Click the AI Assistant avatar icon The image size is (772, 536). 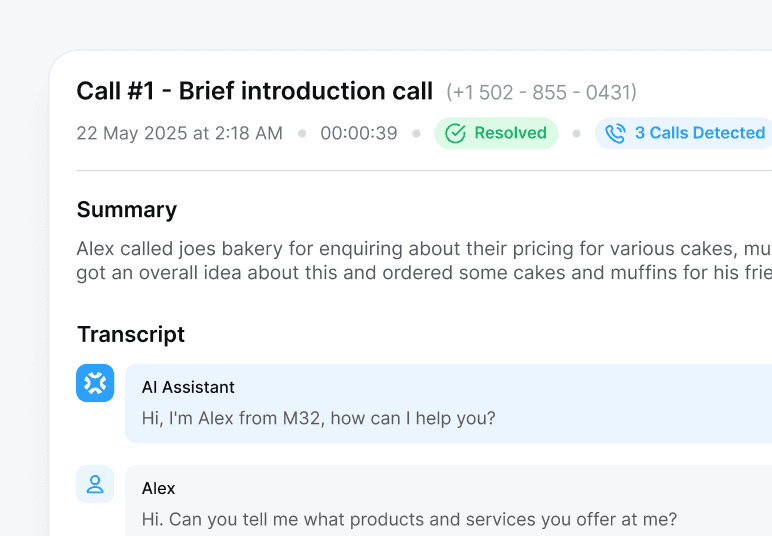95,383
